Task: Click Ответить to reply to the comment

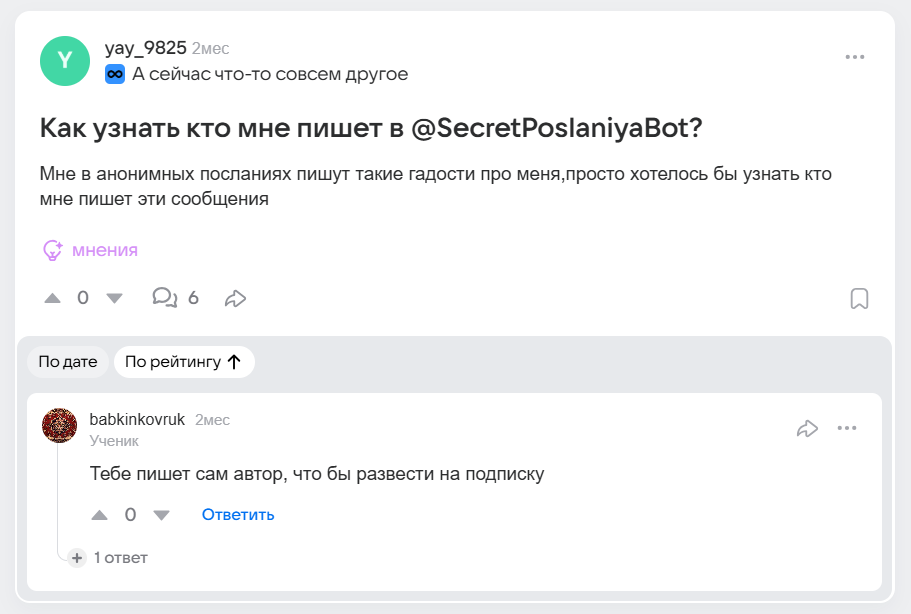Action: [x=236, y=514]
